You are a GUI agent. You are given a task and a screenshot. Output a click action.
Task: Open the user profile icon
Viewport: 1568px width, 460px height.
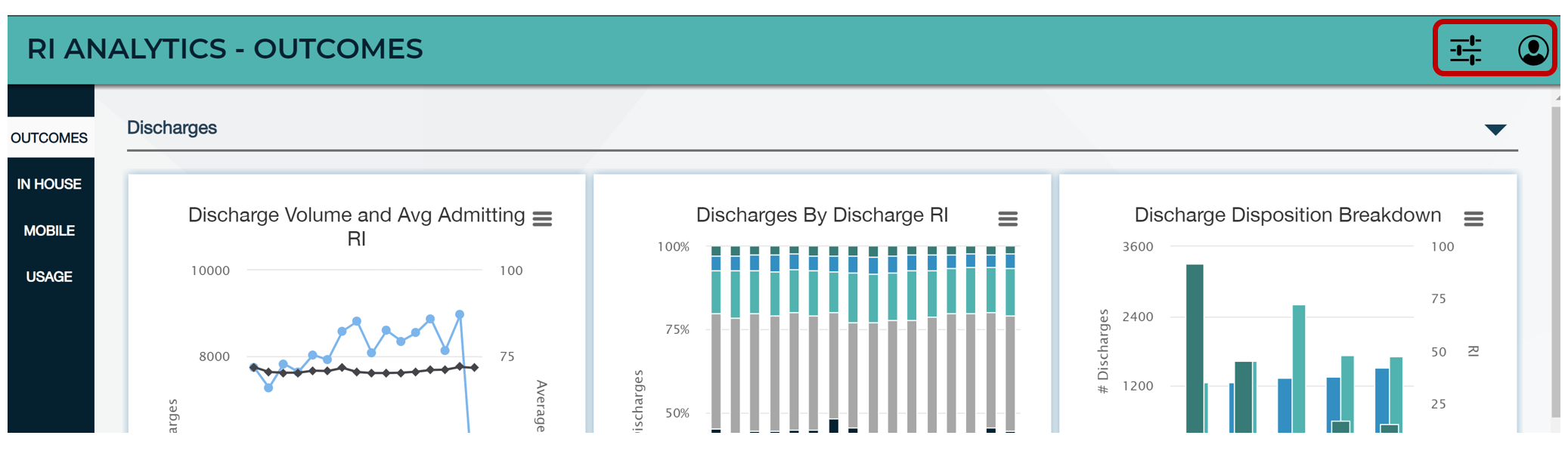click(1533, 50)
